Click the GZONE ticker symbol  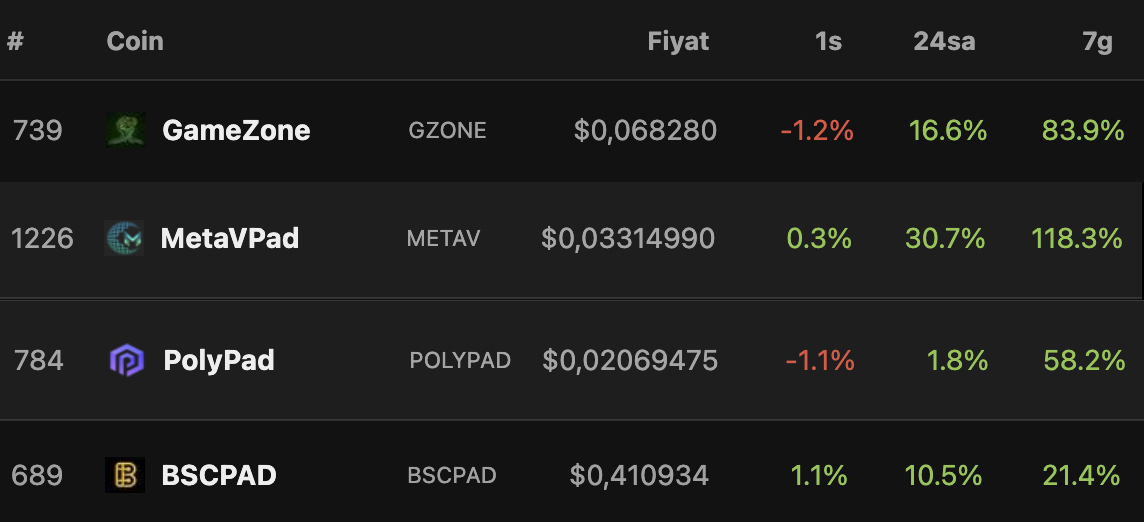pos(447,130)
